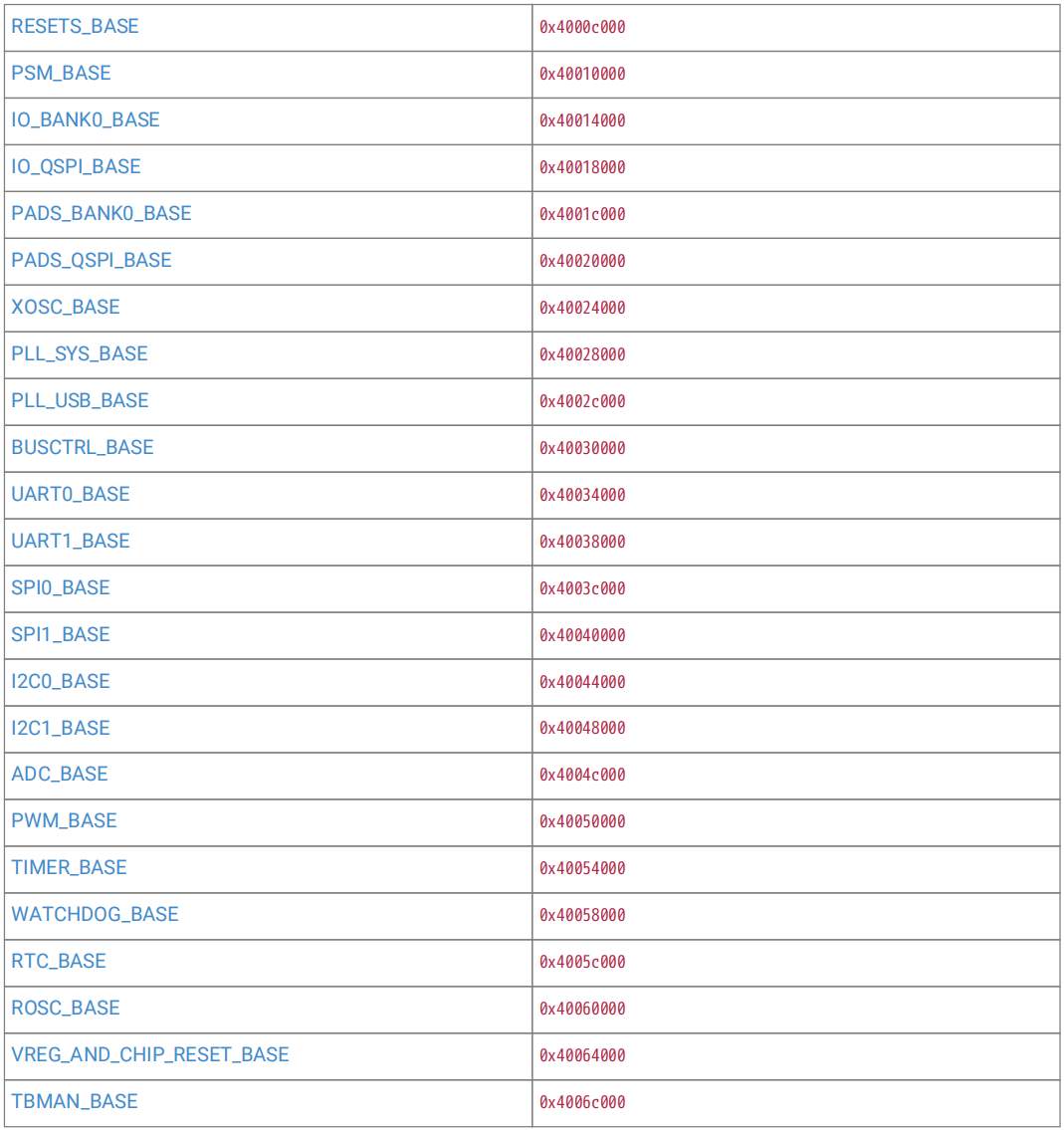Click the SPI0_BASE link
Image resolution: width=1064 pixels, height=1130 pixels.
(61, 588)
